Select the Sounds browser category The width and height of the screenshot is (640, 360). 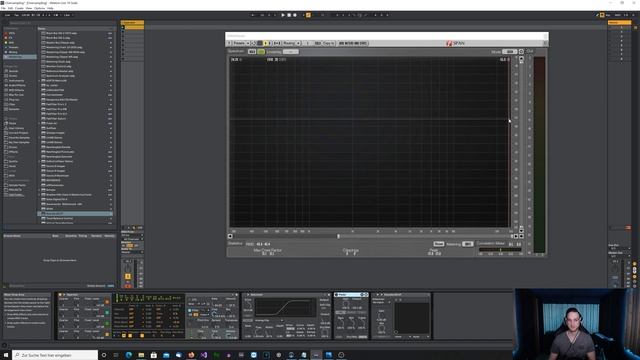(13, 71)
